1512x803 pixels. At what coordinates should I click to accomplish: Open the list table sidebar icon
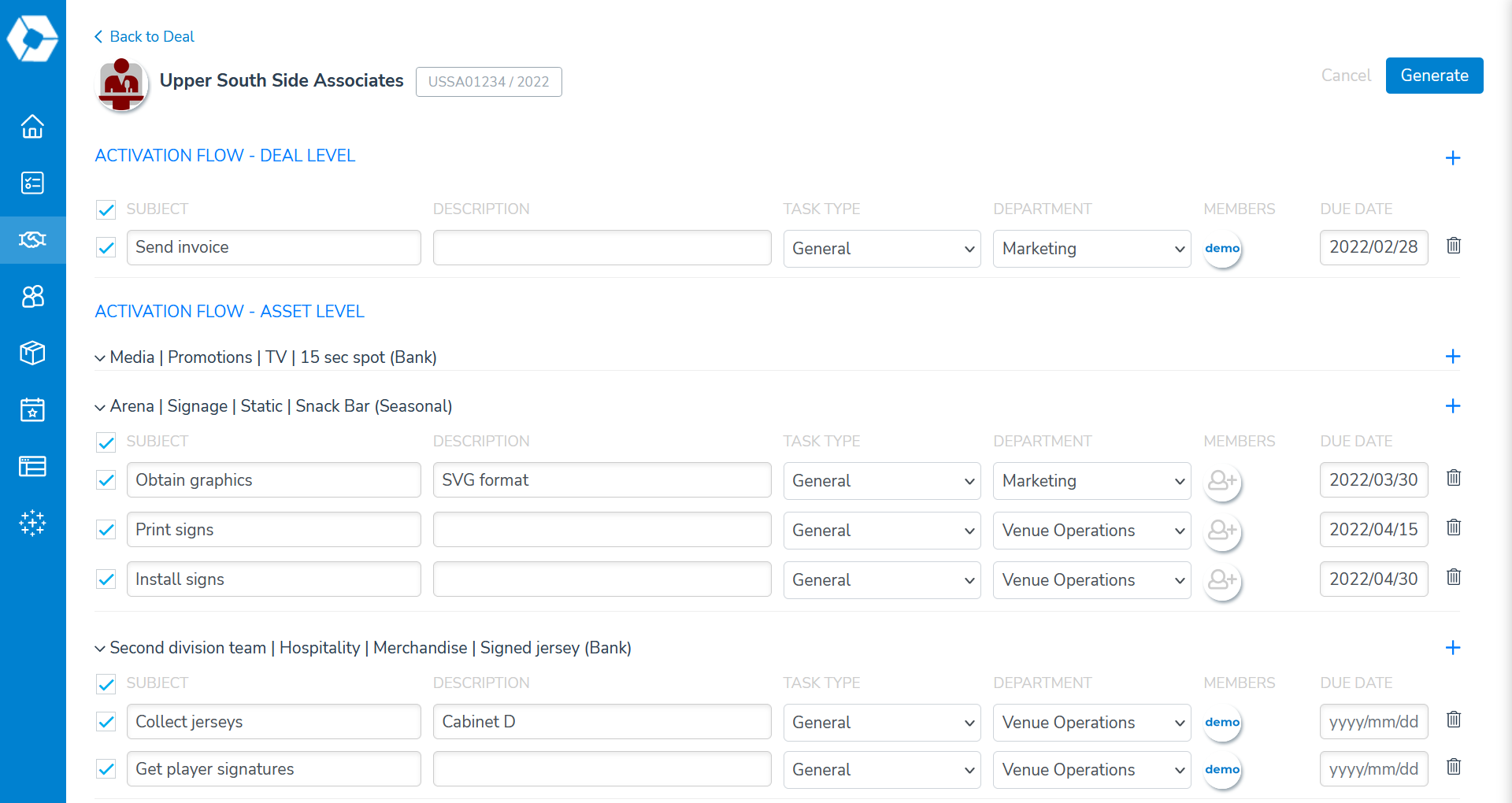click(x=32, y=466)
